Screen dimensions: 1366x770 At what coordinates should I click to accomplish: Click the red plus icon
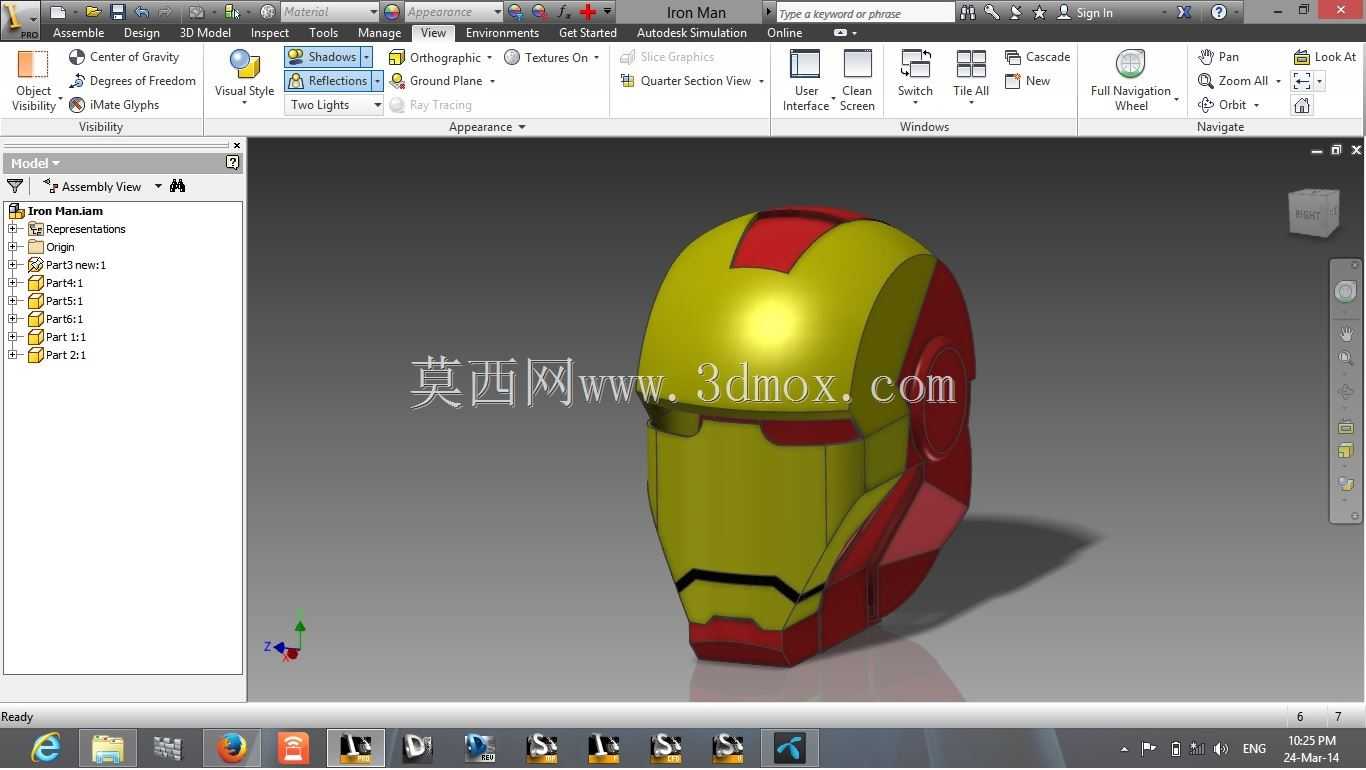click(x=588, y=12)
